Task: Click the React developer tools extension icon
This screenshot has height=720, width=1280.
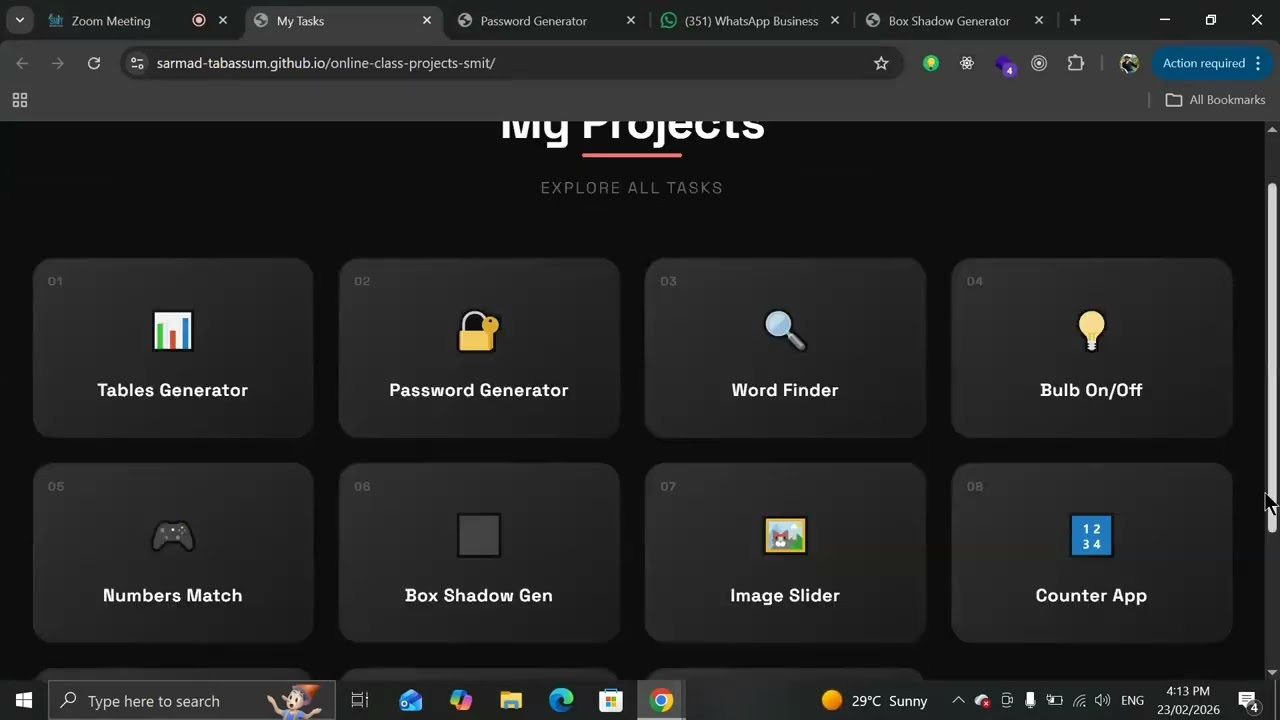Action: (967, 63)
